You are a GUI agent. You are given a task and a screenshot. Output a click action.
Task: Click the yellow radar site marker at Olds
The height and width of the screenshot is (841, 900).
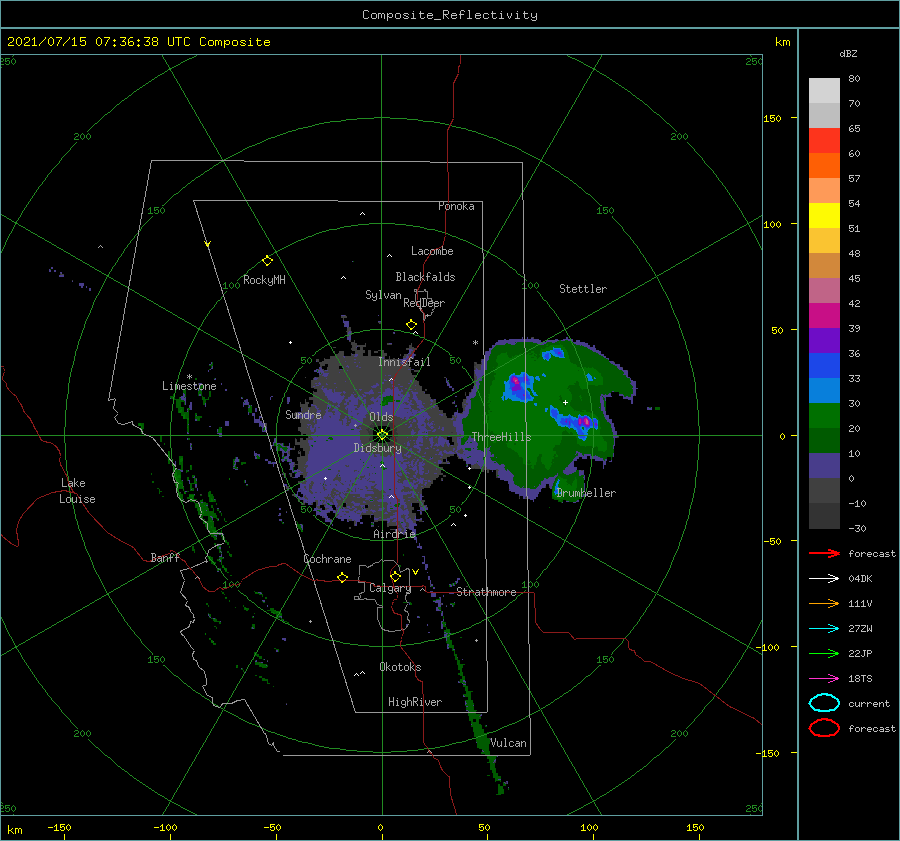point(382,435)
